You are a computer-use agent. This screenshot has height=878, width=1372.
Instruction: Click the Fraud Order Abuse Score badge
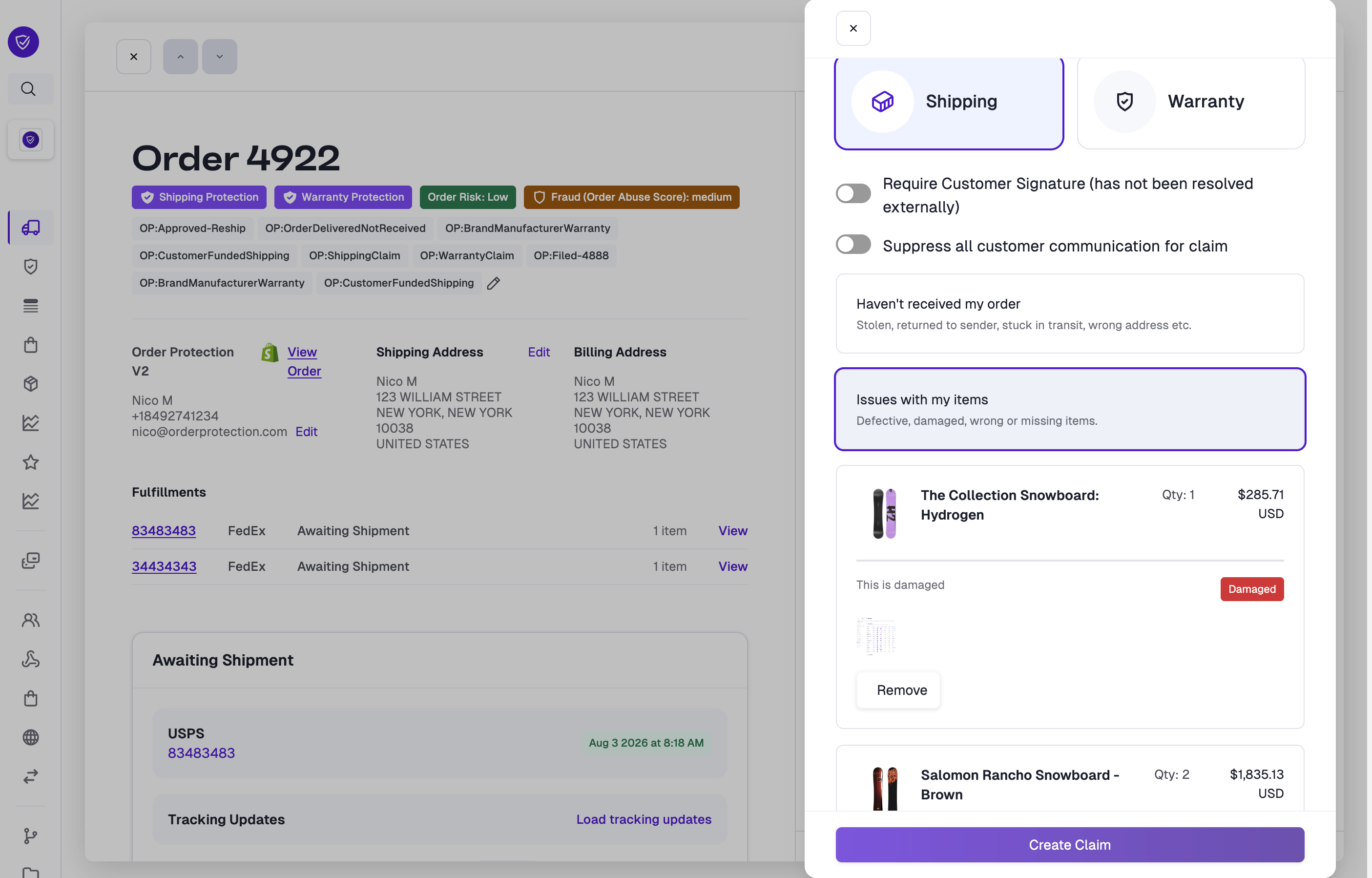click(632, 197)
